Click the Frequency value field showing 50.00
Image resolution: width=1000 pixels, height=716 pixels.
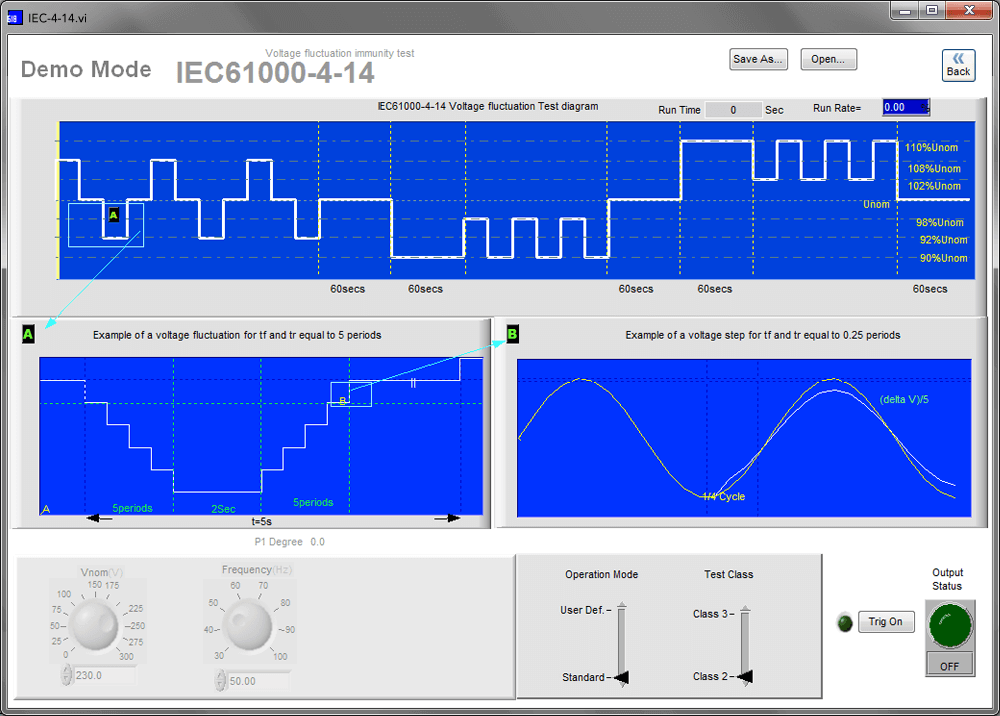[x=258, y=681]
